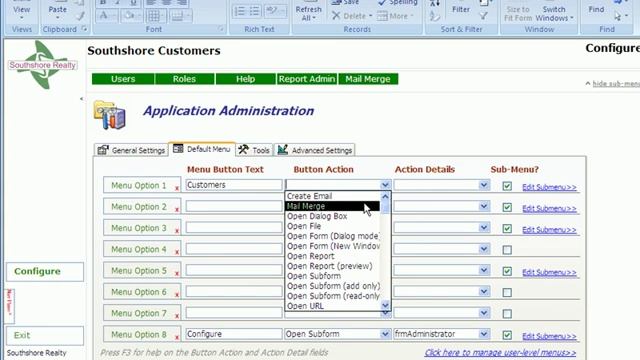This screenshot has height=360, width=640.
Task: Open Edit Submenu link for Menu Option 1
Action: 549,187
